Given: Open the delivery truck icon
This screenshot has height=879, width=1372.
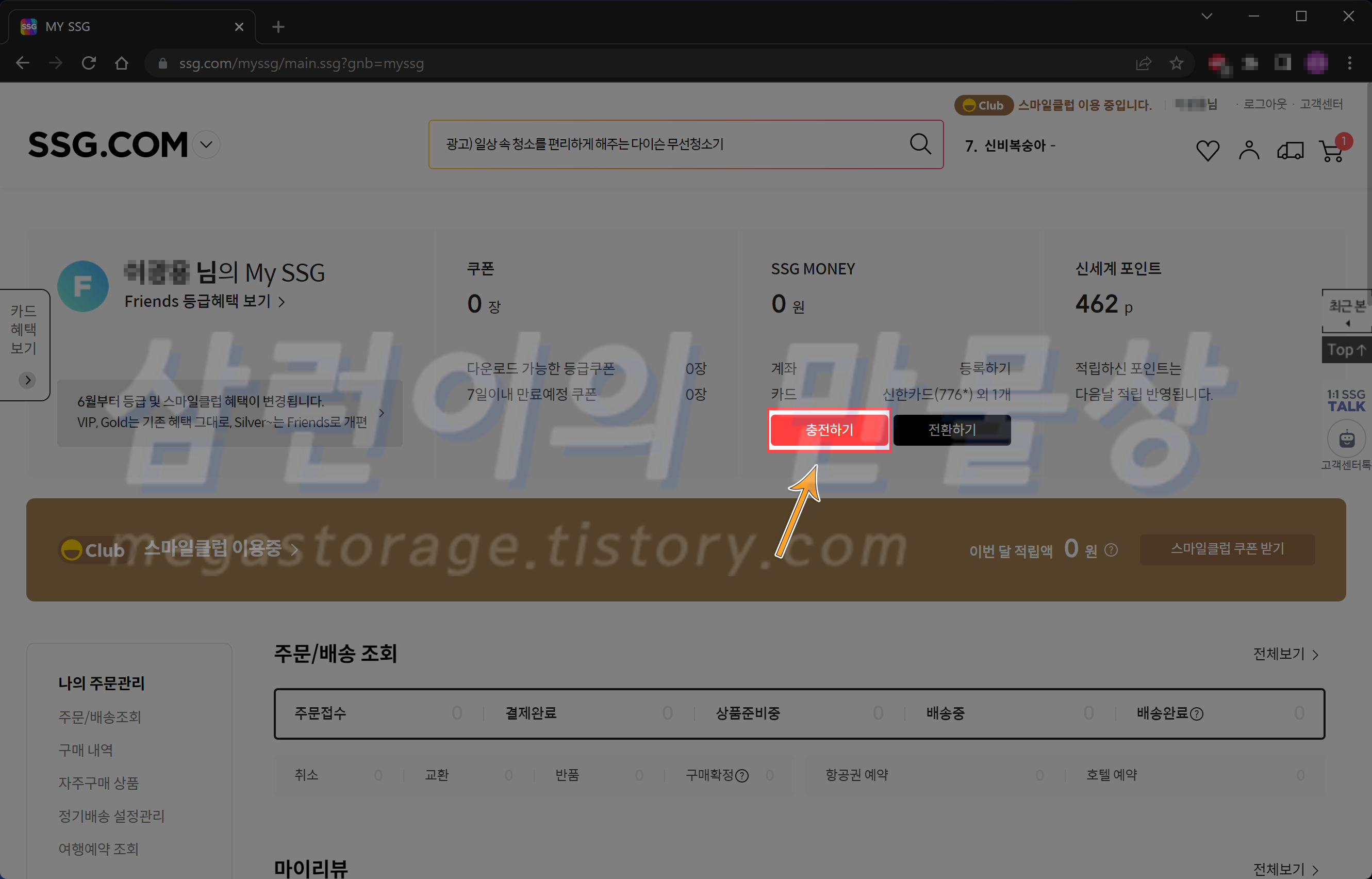Looking at the screenshot, I should (1290, 151).
